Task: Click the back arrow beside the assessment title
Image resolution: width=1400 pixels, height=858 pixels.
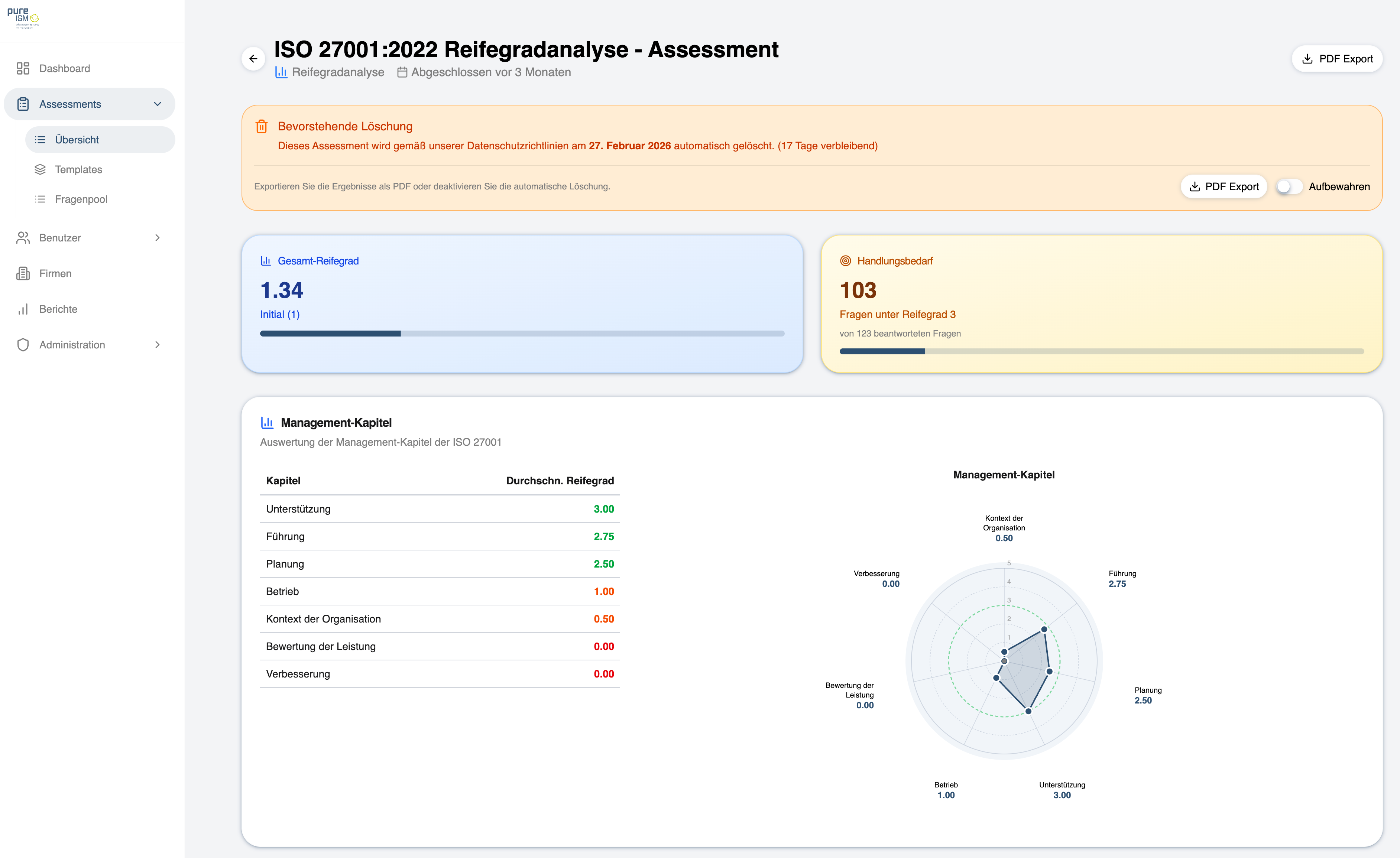Action: [254, 58]
